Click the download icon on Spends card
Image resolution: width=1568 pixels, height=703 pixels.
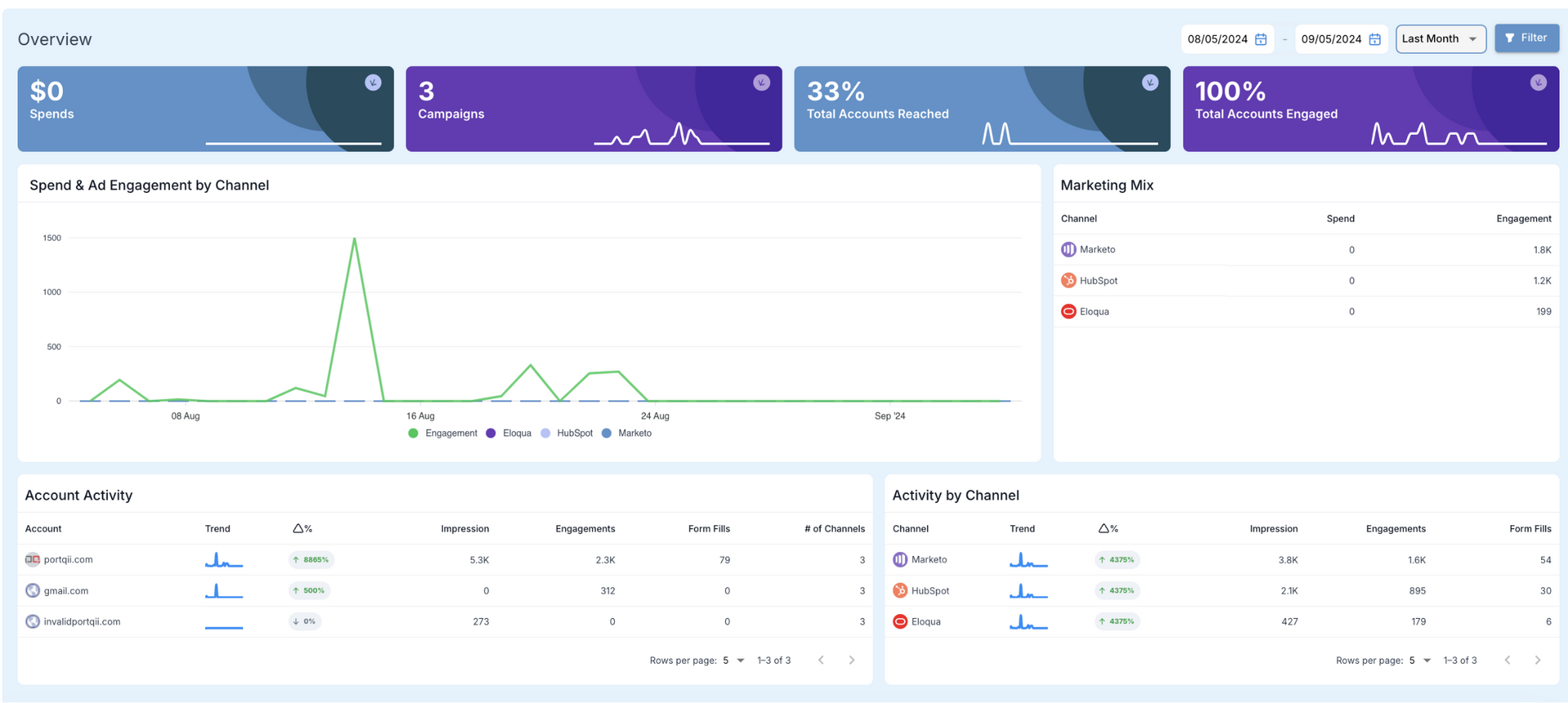373,82
